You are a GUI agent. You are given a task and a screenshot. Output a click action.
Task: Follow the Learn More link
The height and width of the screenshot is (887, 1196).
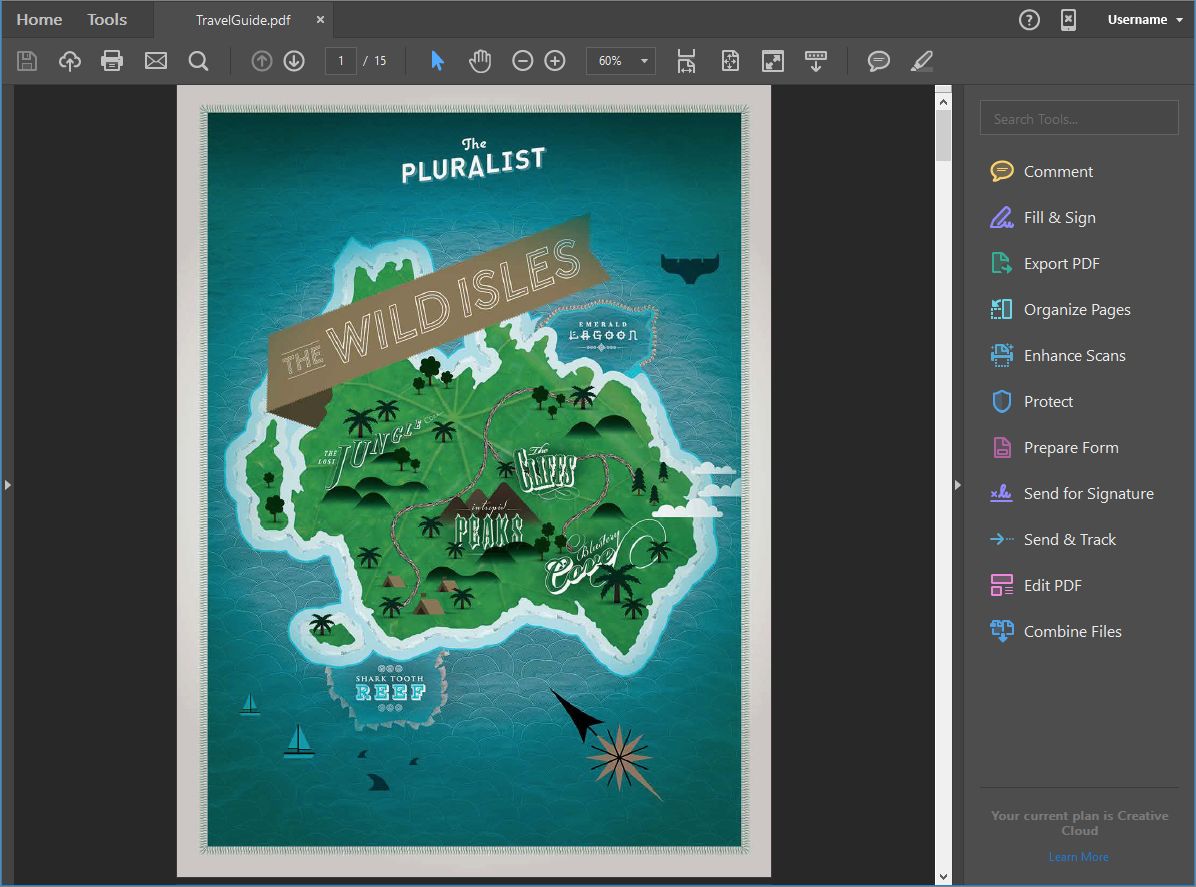(1078, 857)
